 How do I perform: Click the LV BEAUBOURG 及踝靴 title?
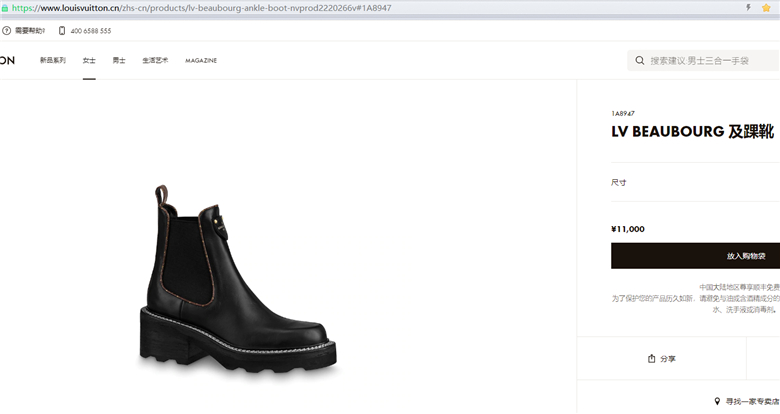692,132
